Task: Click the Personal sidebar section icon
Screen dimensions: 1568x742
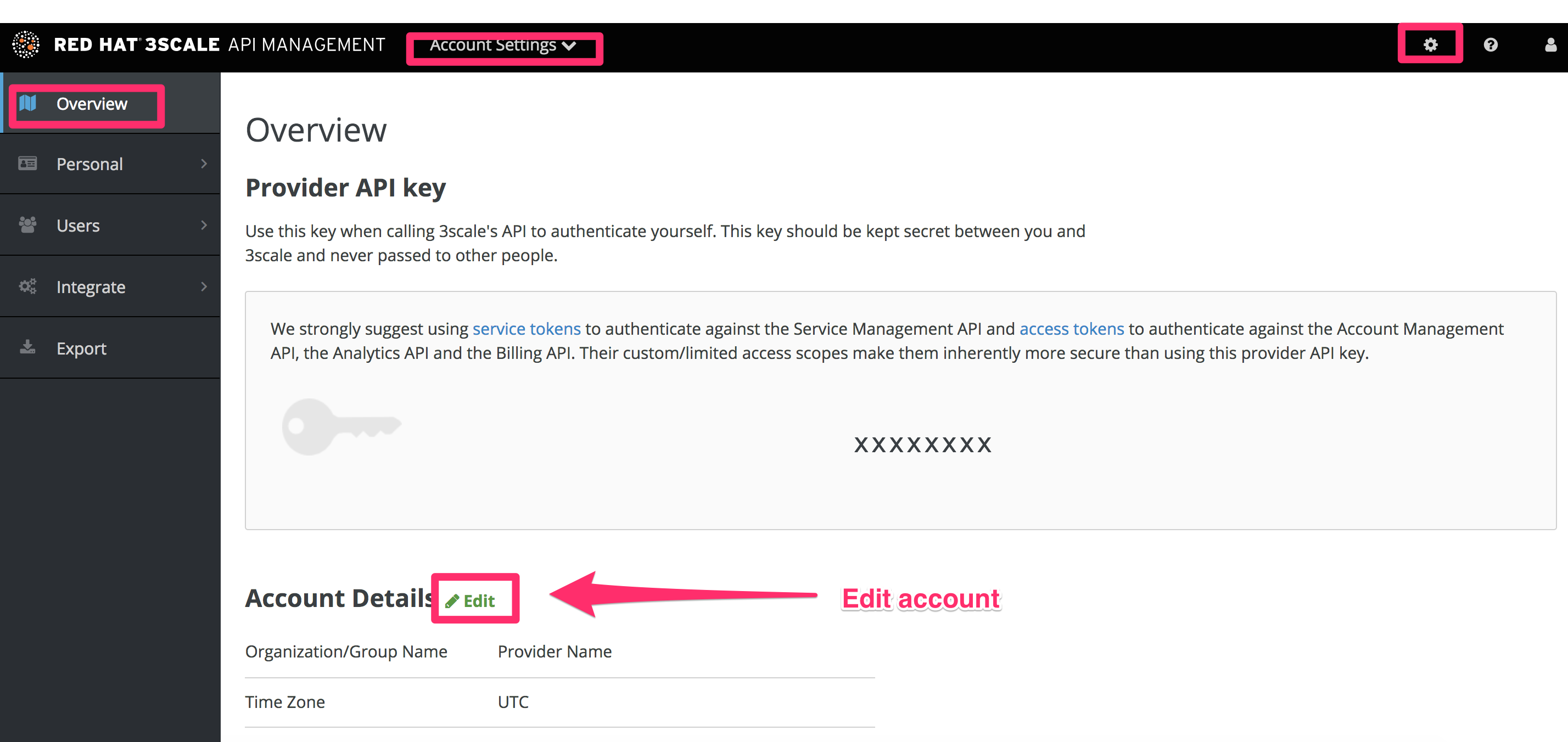Action: 27,163
